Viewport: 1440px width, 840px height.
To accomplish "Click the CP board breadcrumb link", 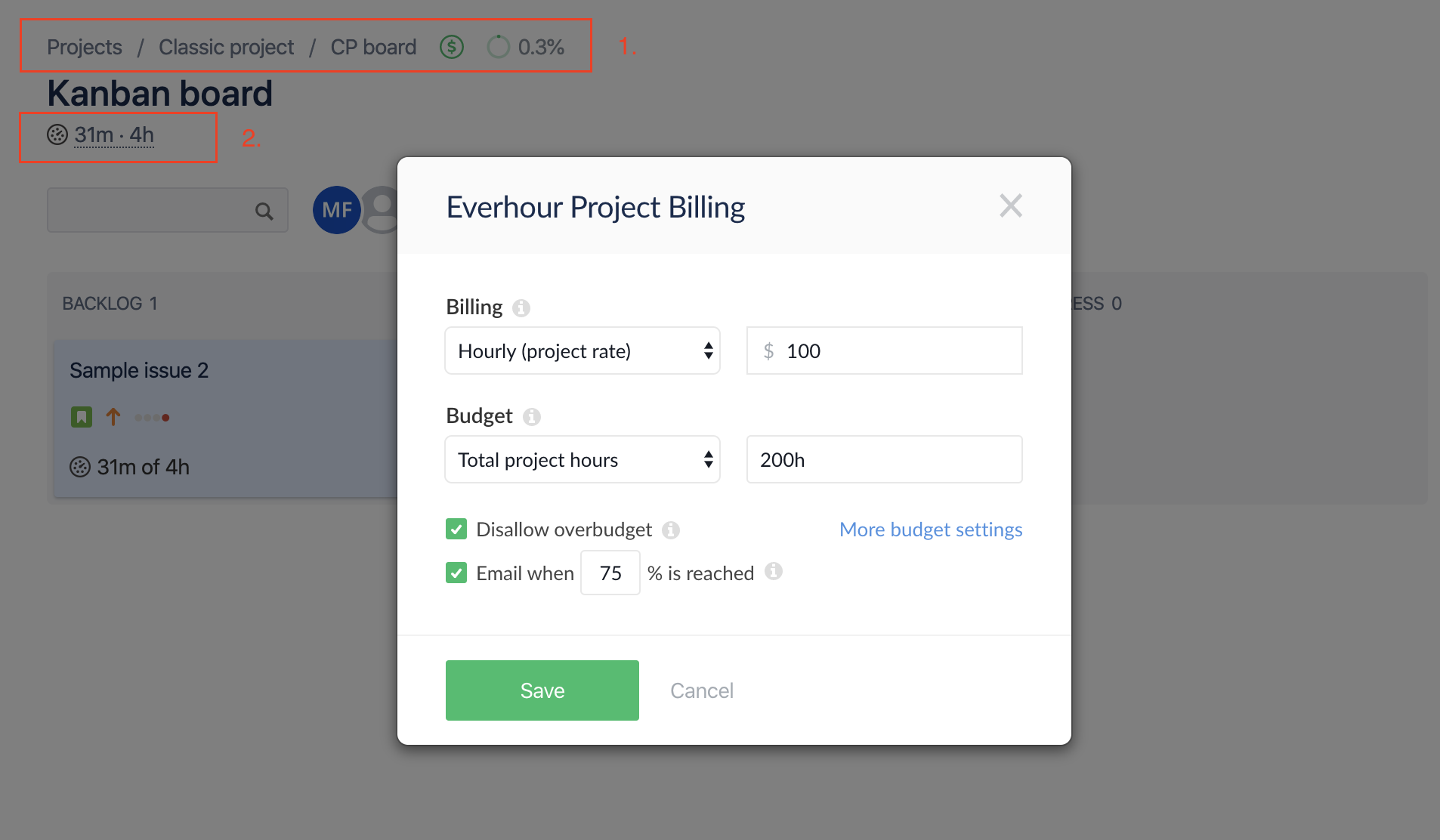I will 373,47.
